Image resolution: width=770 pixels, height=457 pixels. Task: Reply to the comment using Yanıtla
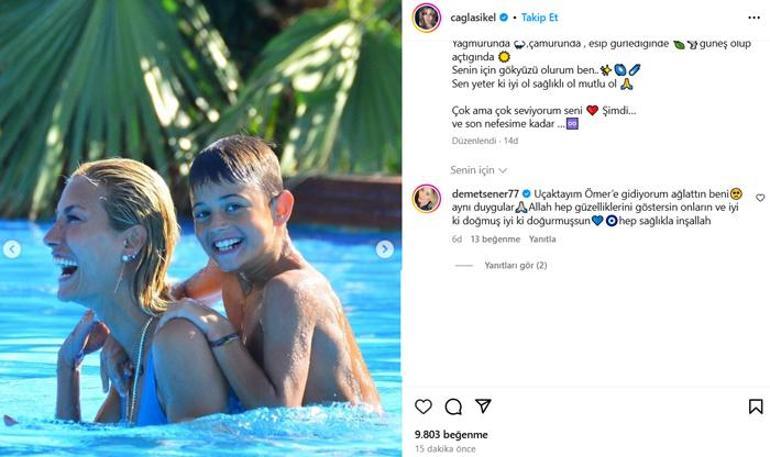[x=542, y=239]
